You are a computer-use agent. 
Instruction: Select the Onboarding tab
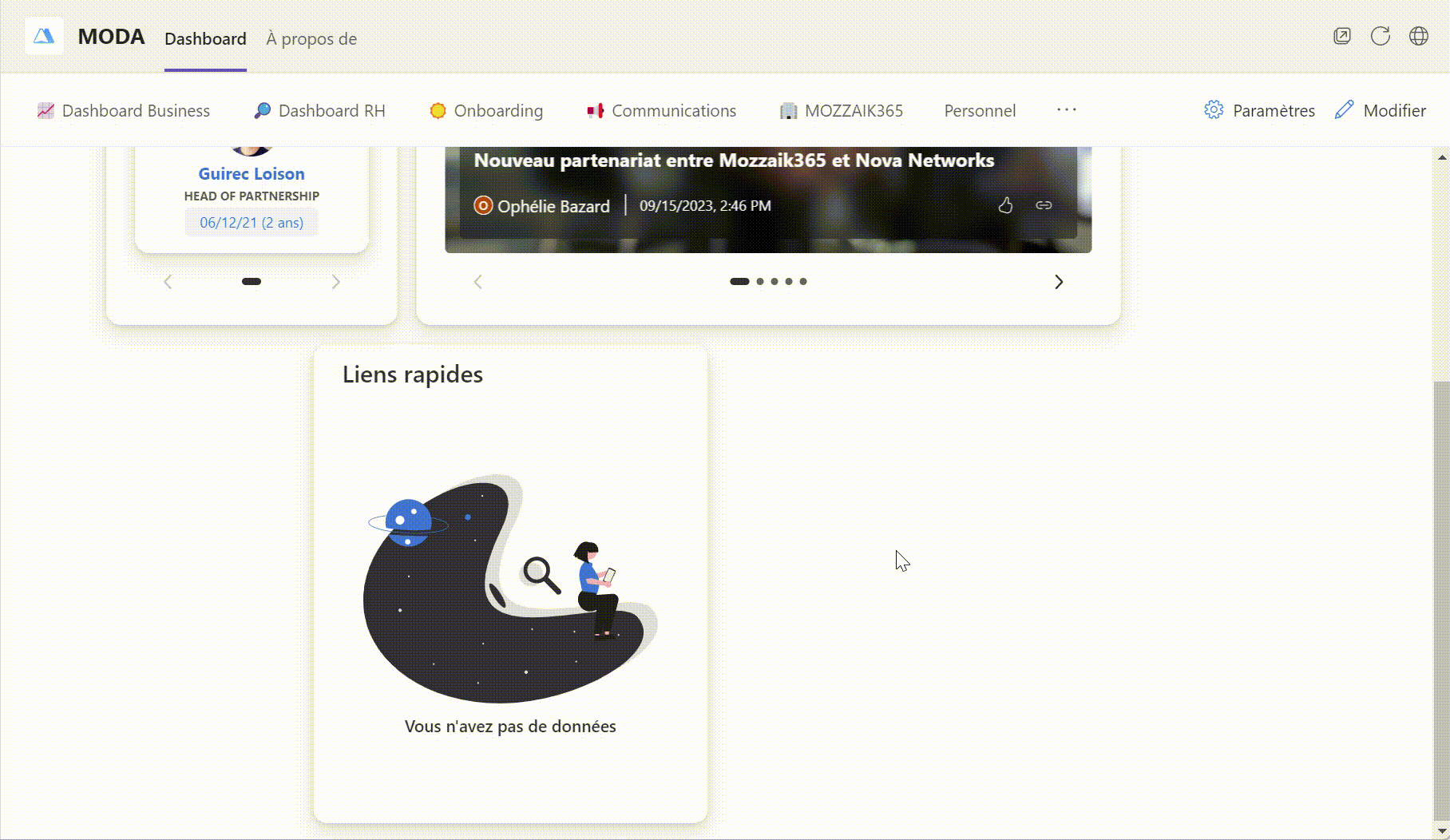(x=486, y=111)
